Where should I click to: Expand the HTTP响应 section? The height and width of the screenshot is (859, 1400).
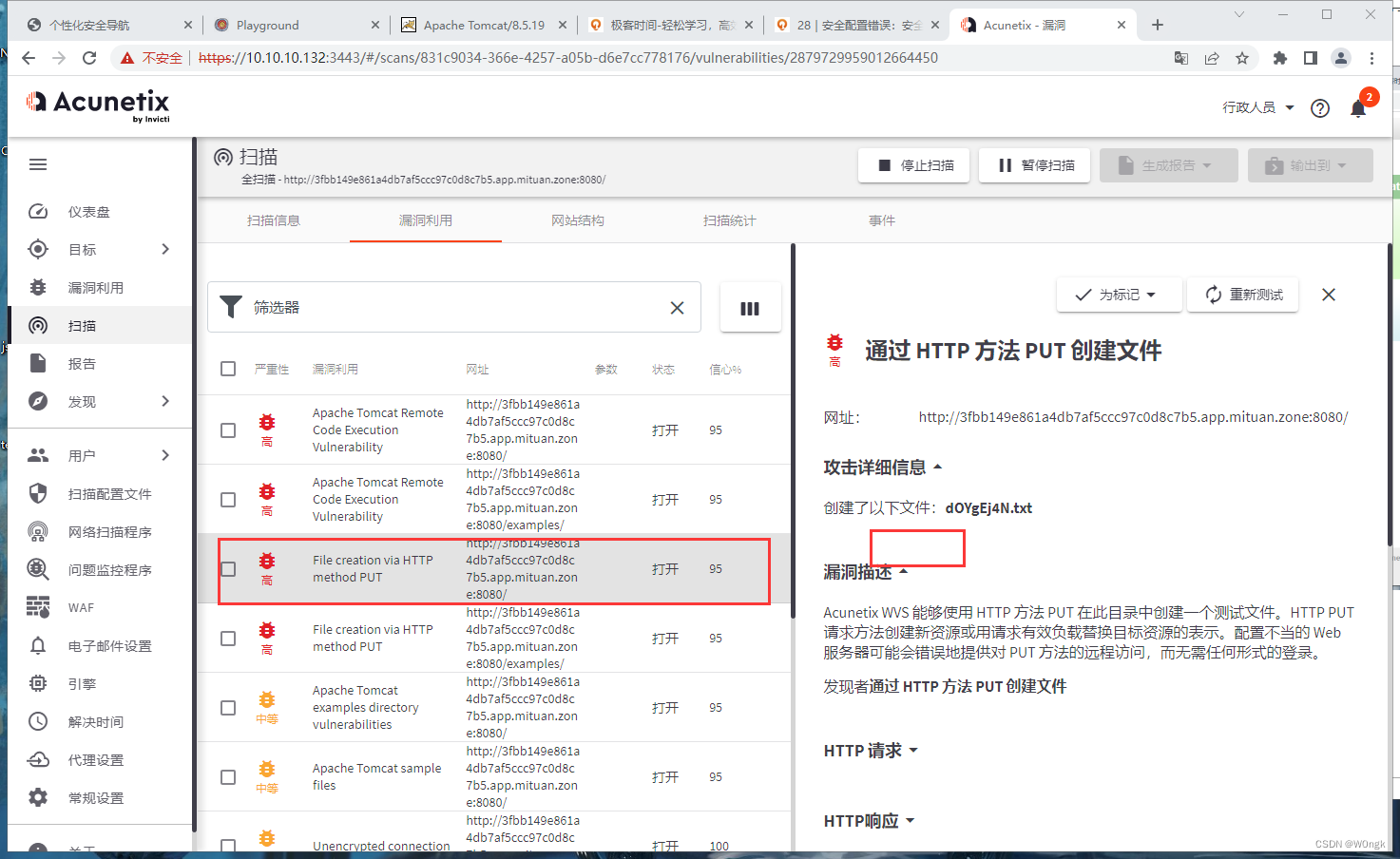coord(869,821)
